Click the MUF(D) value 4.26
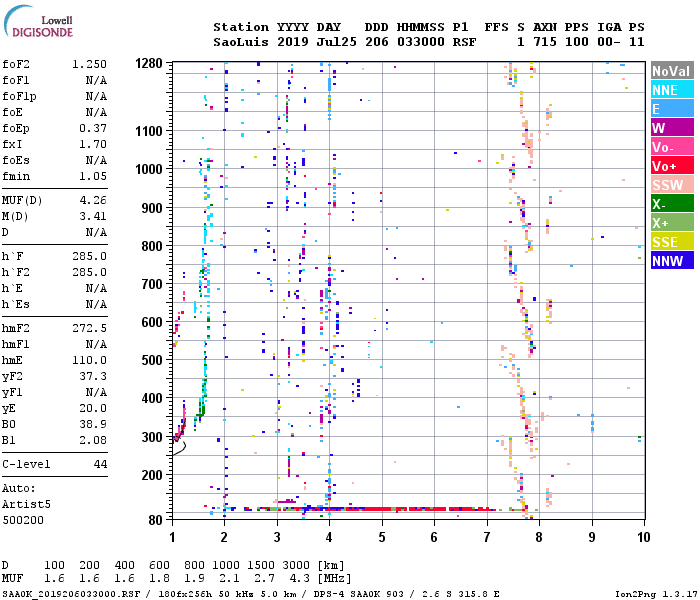The image size is (700, 600). [93, 200]
